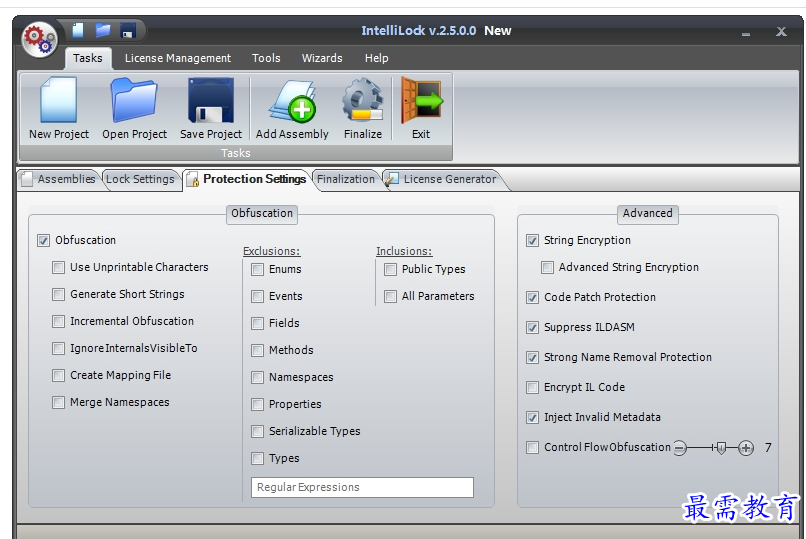Click Add Assembly ribbon icon
Screen dimensions: 806x539
[x=292, y=101]
